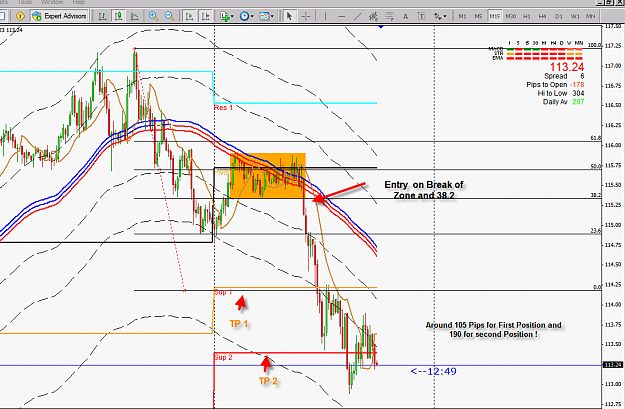Click the large red 113.24 price readout

pos(567,67)
